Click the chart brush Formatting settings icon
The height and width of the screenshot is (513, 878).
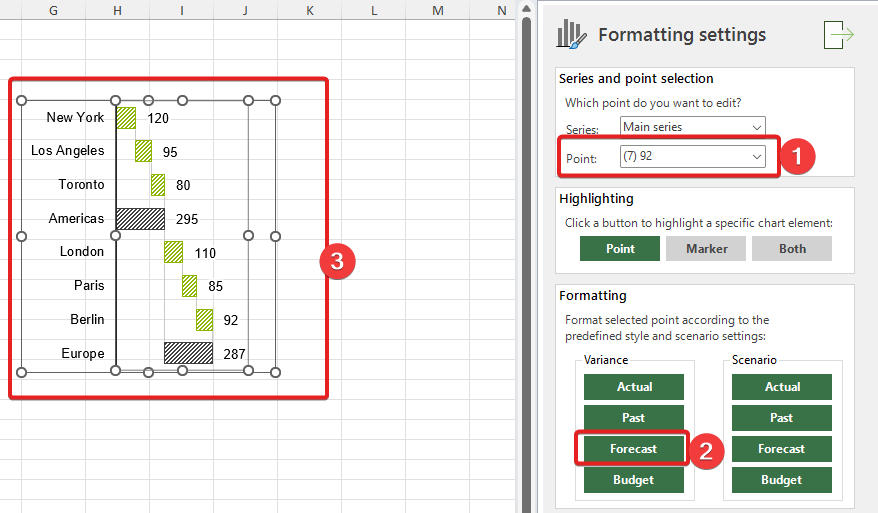(572, 34)
